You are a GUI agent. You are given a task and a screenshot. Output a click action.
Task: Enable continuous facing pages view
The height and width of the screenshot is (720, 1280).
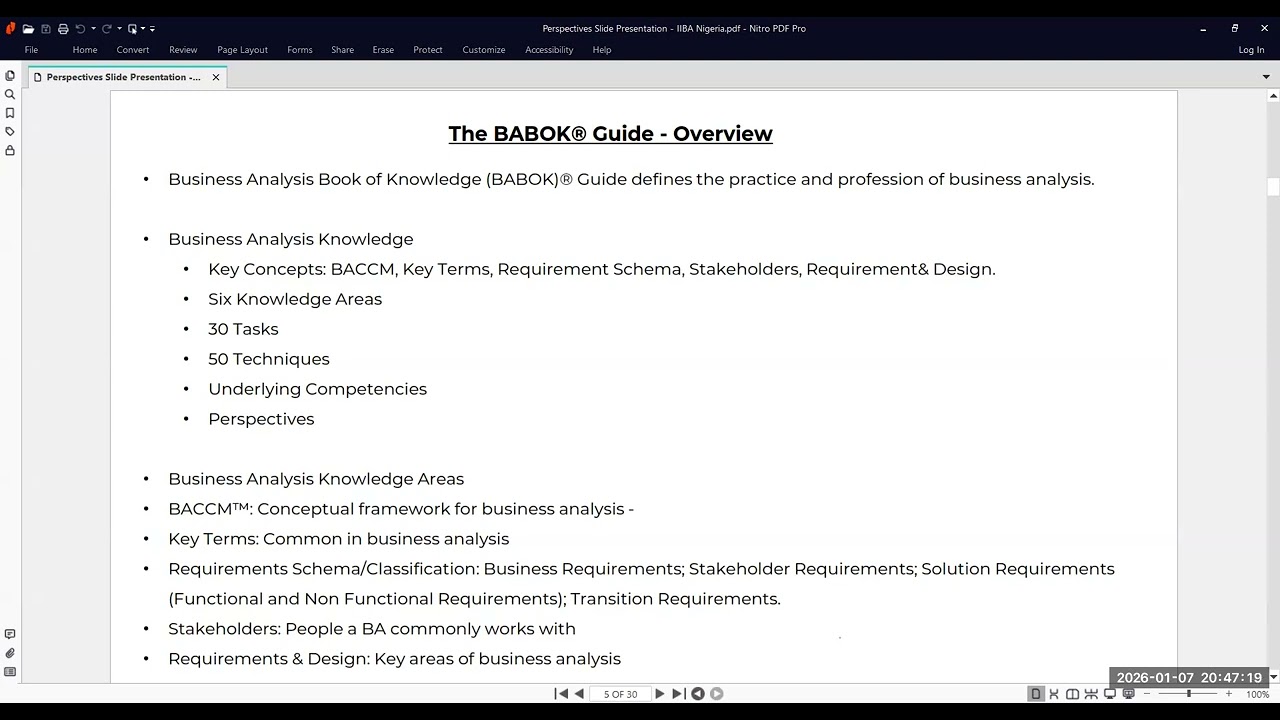(x=1091, y=694)
